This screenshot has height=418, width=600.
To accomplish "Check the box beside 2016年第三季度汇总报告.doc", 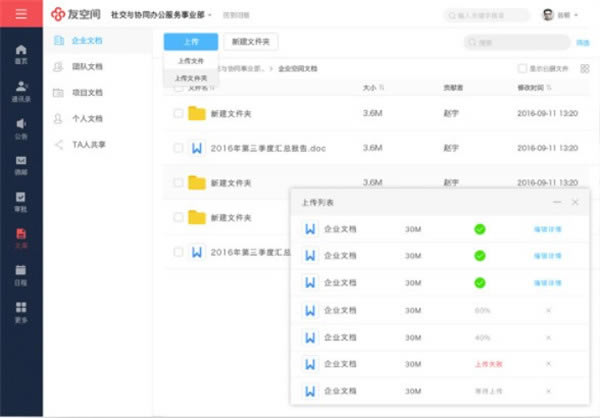I will (178, 148).
